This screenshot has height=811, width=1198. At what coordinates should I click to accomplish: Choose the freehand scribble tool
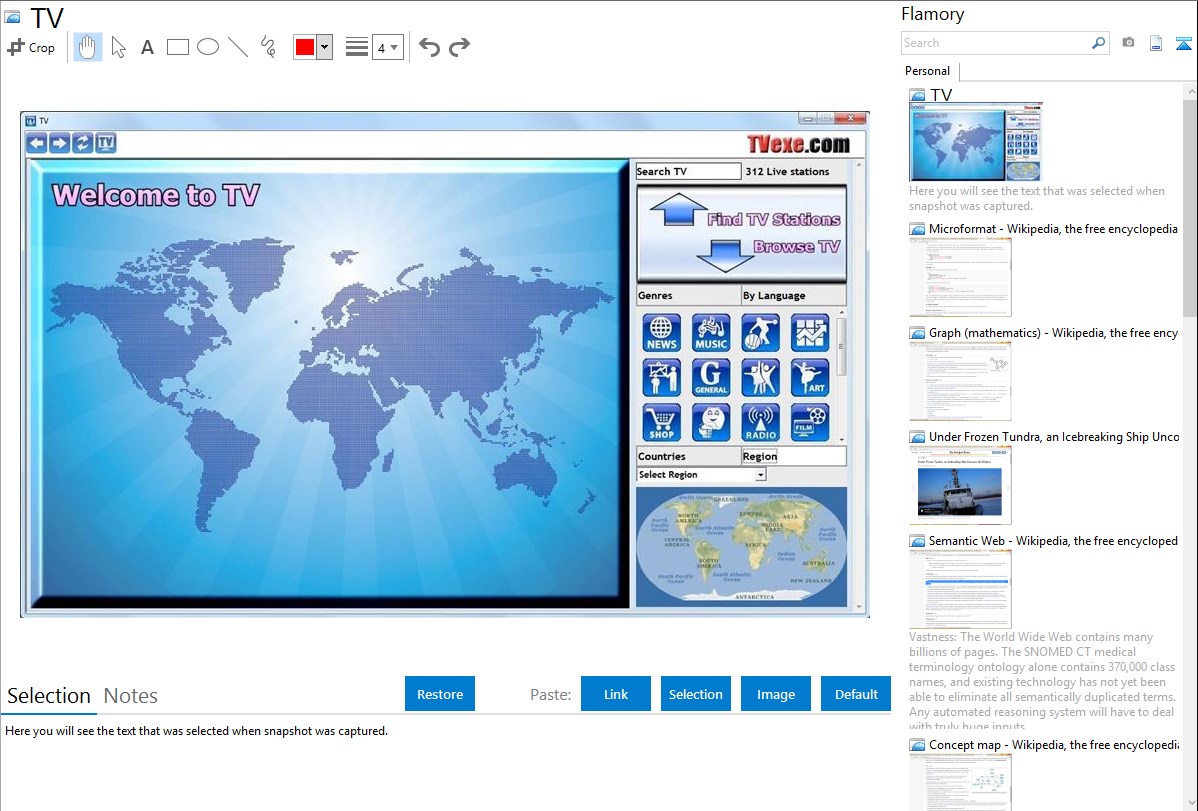pos(268,47)
